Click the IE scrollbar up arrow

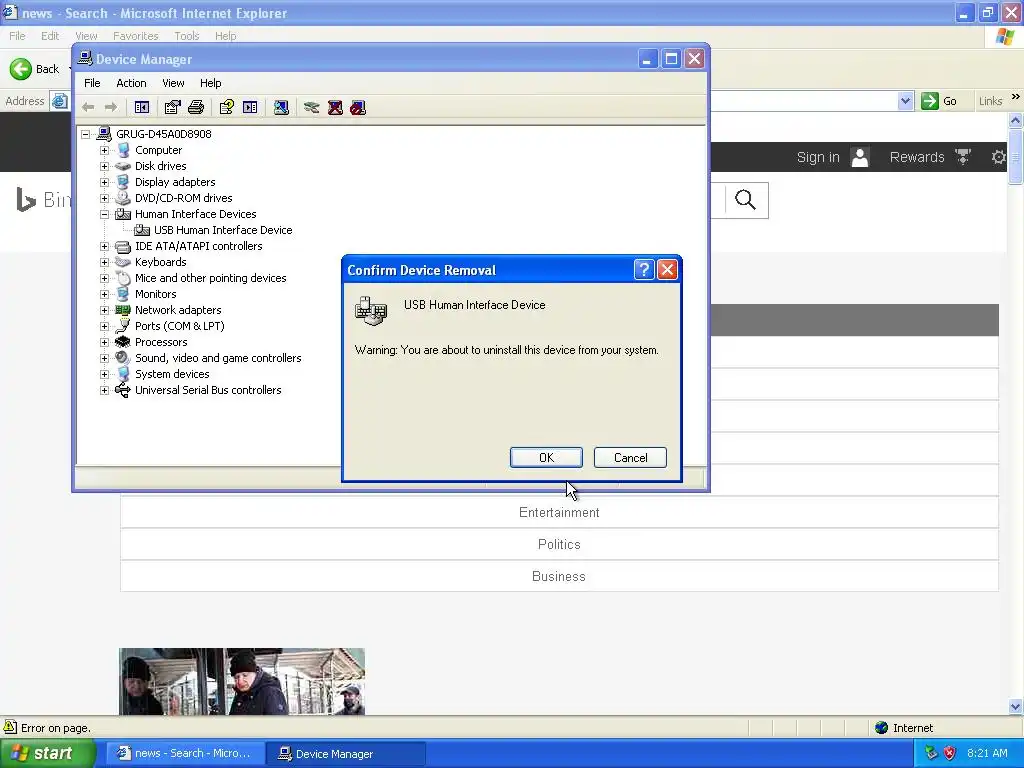click(1016, 120)
